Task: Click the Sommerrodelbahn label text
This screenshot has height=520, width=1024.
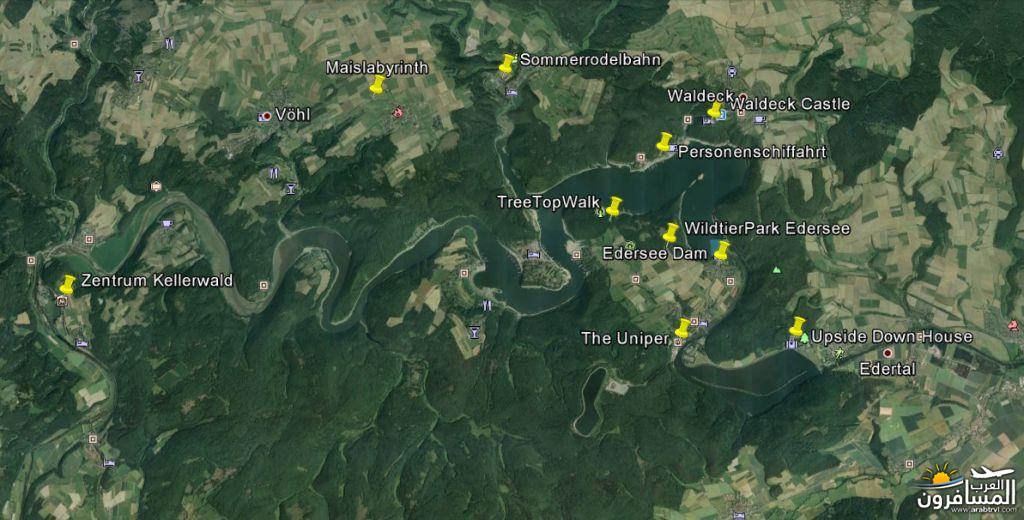Action: pyautogui.click(x=590, y=60)
